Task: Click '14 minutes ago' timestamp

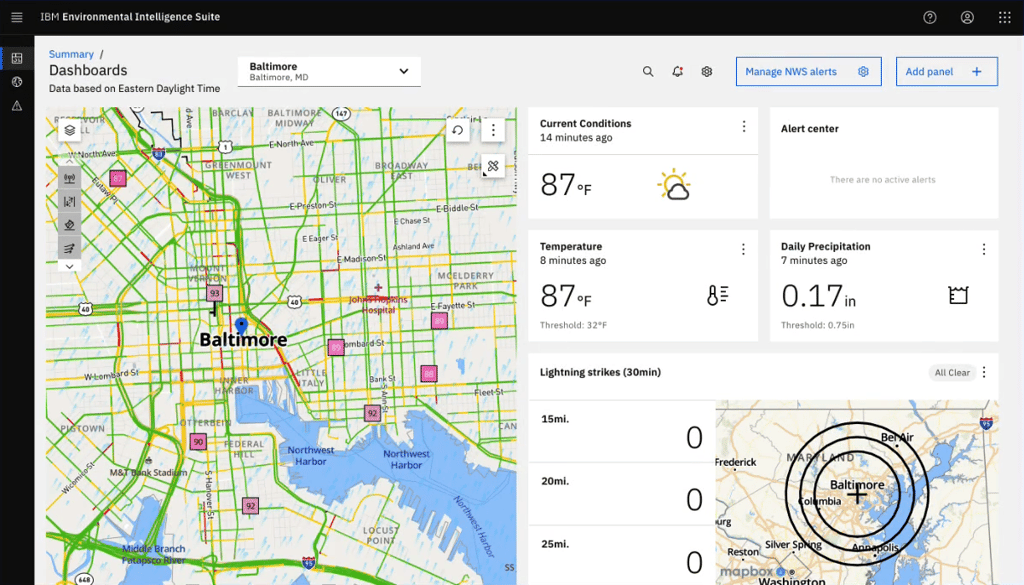Action: click(576, 138)
